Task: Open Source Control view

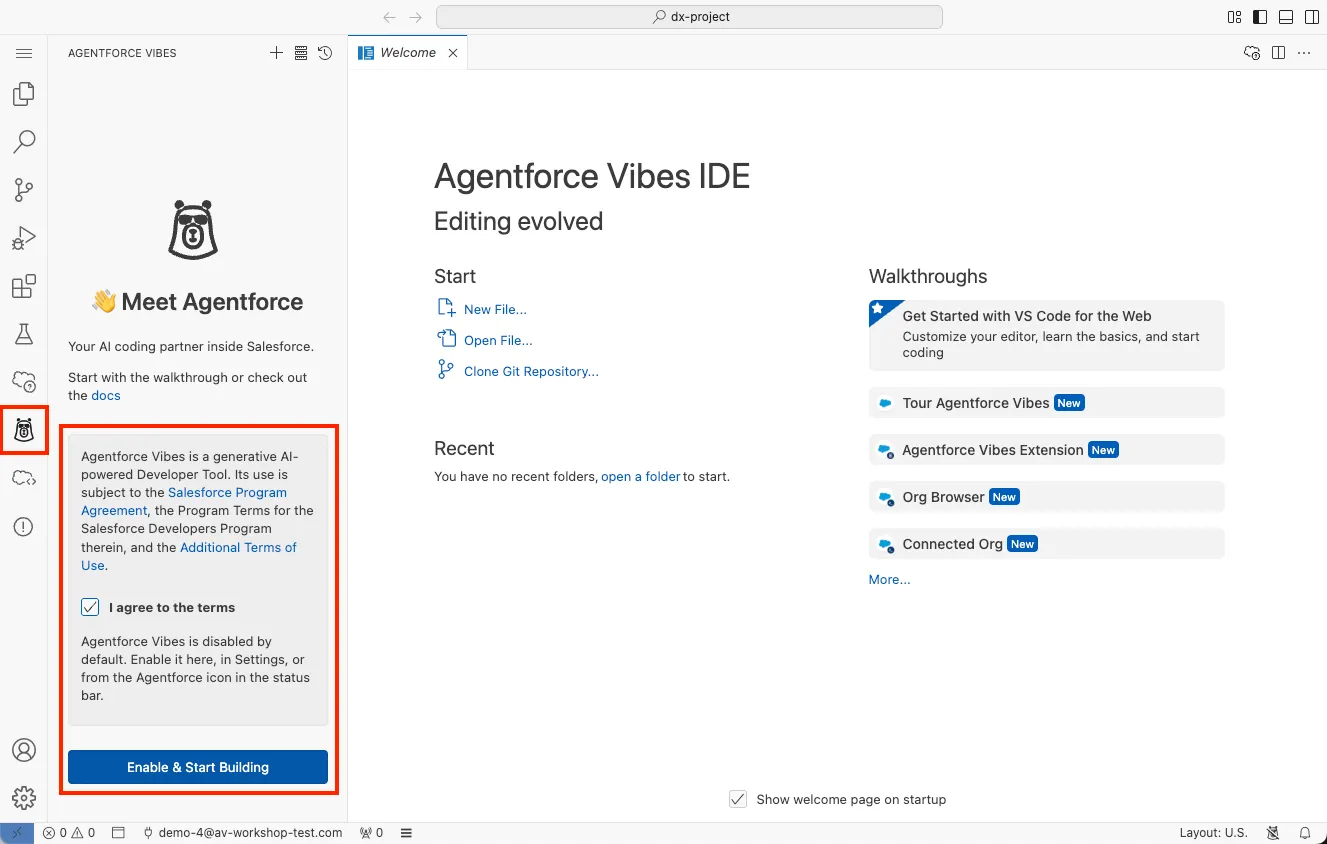Action: pos(24,190)
